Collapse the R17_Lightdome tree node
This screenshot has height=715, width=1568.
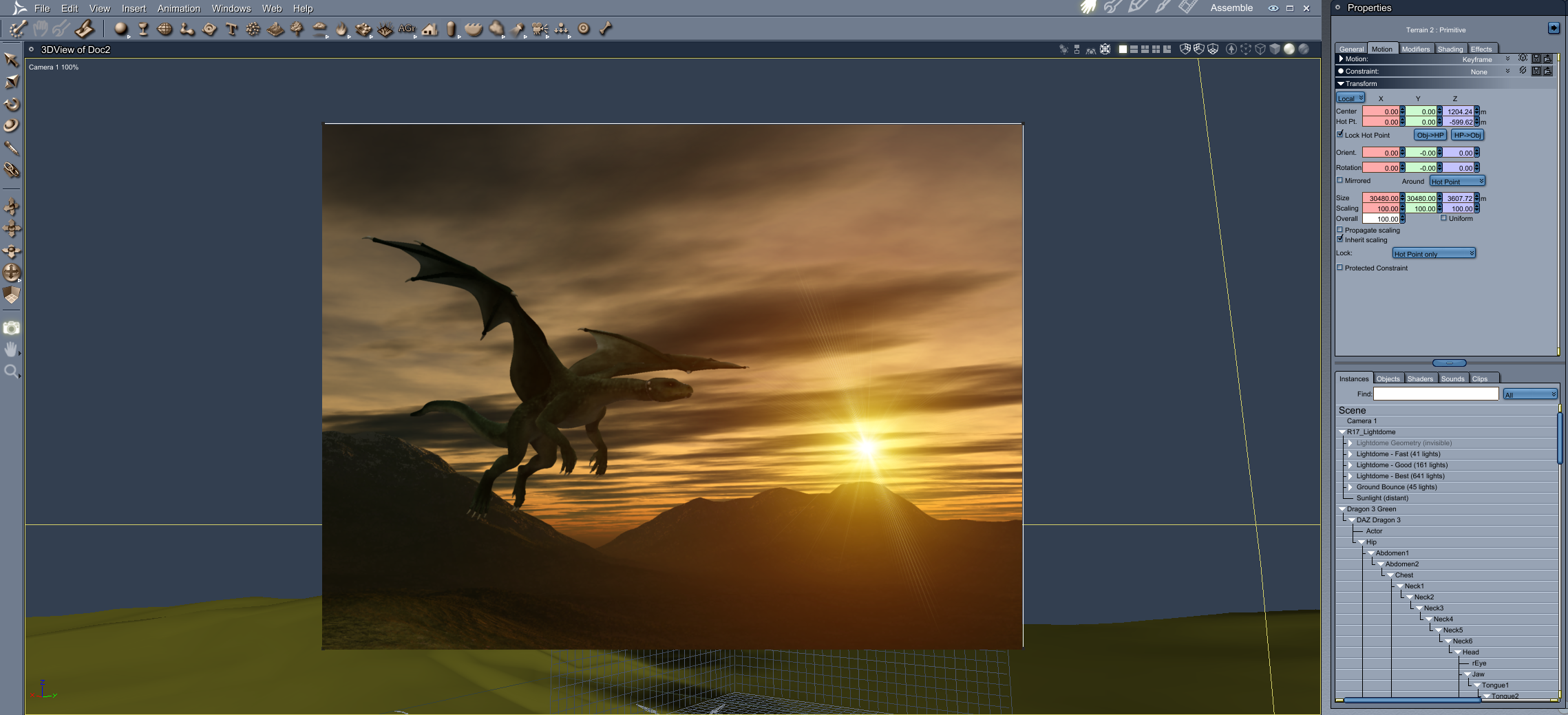tap(1342, 432)
